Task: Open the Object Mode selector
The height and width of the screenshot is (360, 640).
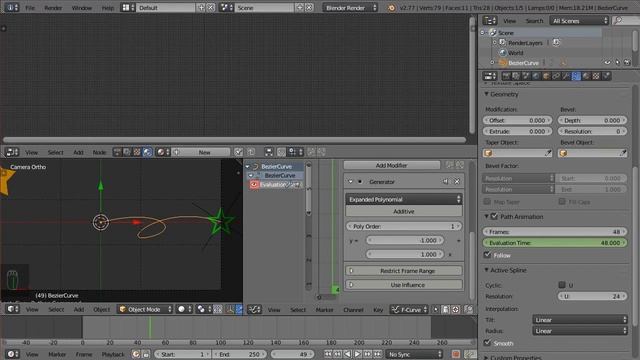Action: coord(145,309)
